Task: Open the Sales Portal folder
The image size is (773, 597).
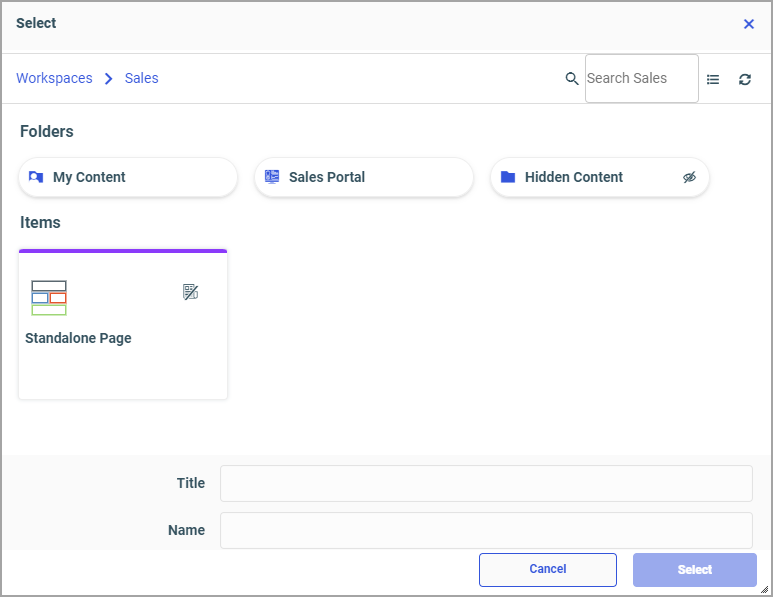Action: pos(327,177)
